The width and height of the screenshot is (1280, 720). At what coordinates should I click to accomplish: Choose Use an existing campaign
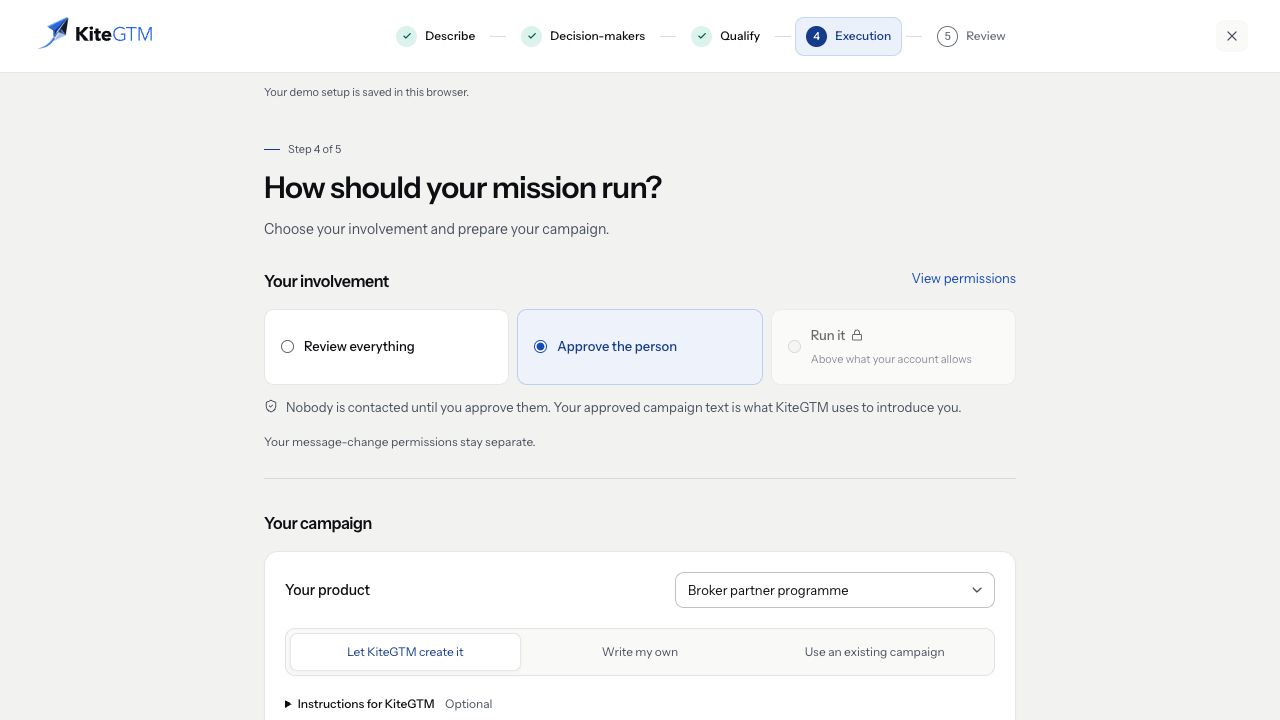[874, 652]
